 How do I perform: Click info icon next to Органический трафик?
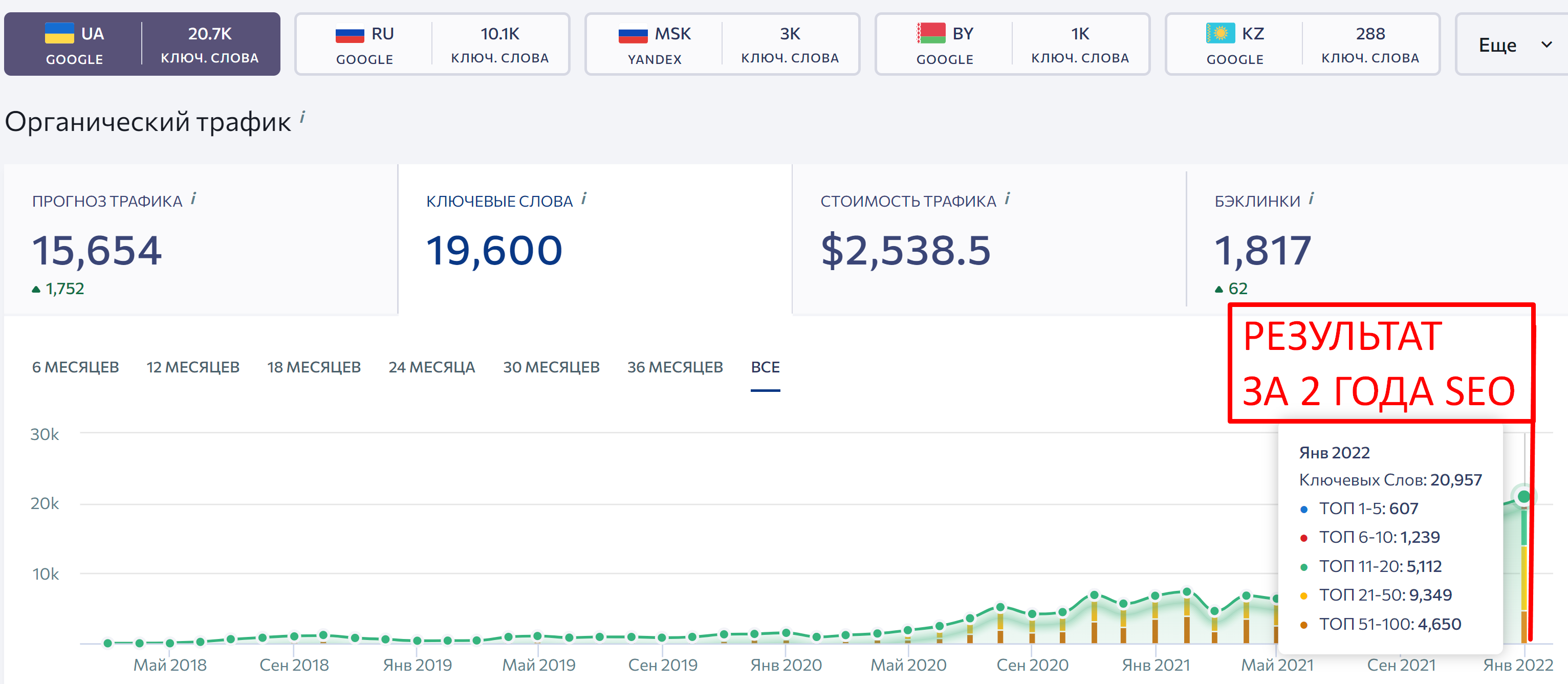tap(302, 116)
